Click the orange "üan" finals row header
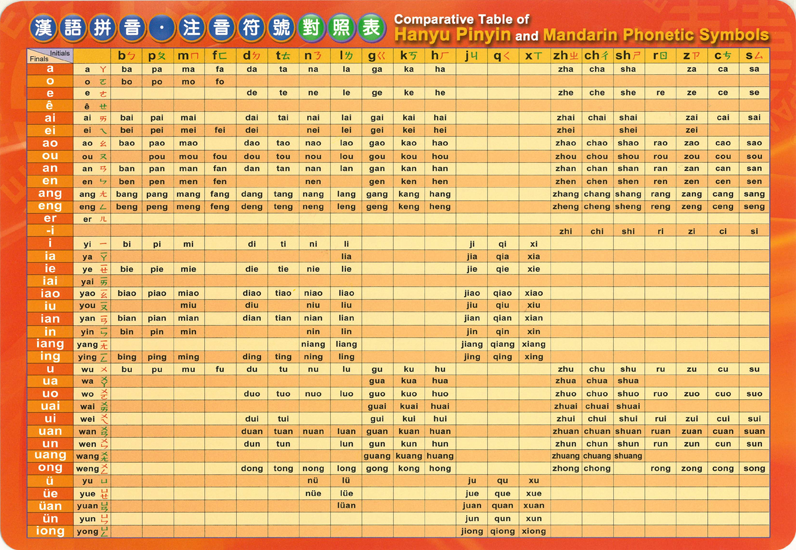This screenshot has width=796, height=550. [50, 506]
